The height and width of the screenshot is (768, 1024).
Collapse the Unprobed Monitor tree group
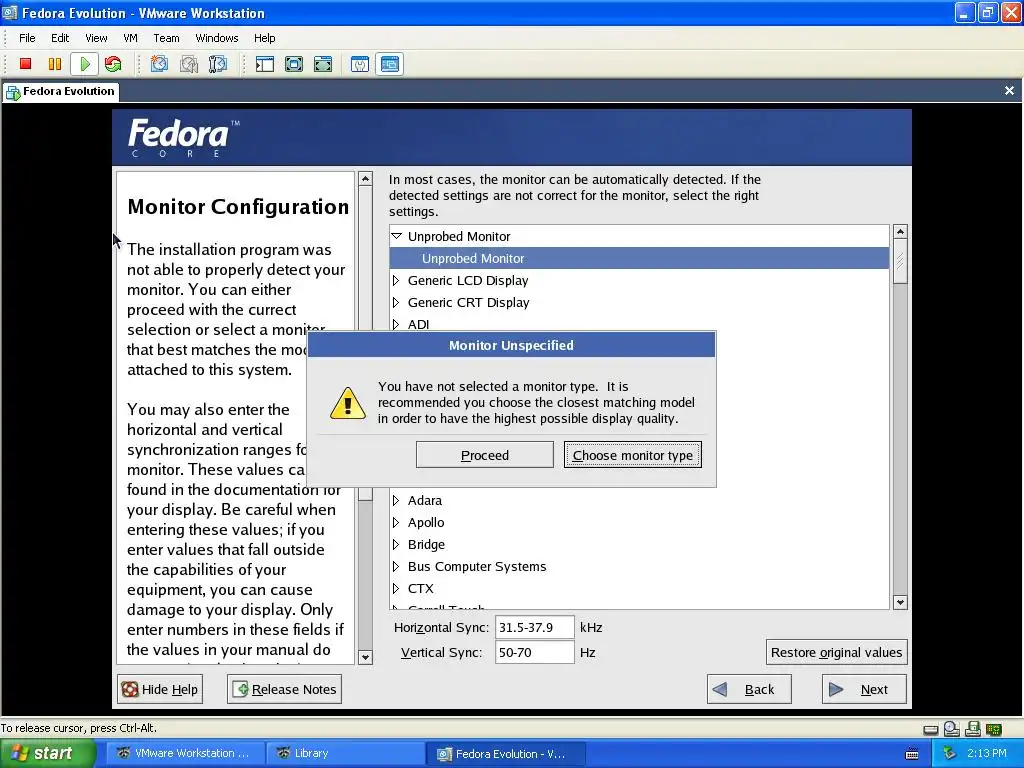396,236
